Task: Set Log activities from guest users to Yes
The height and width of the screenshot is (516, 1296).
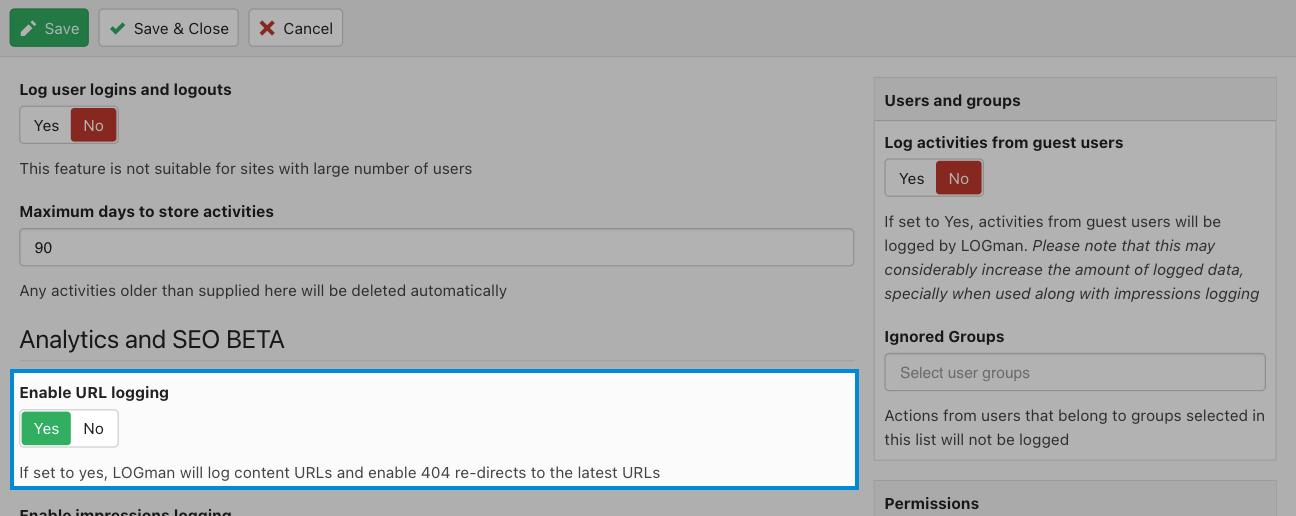Action: point(911,178)
